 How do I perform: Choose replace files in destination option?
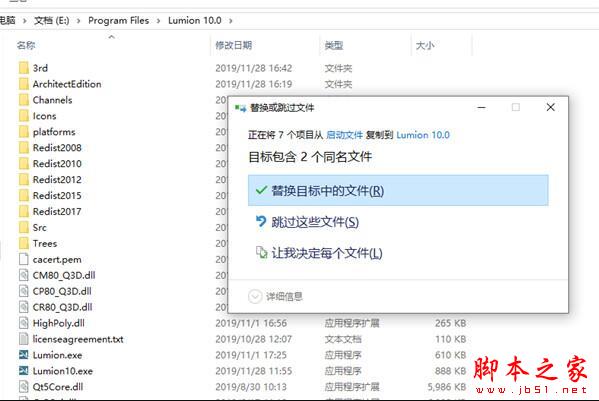[x=398, y=190]
